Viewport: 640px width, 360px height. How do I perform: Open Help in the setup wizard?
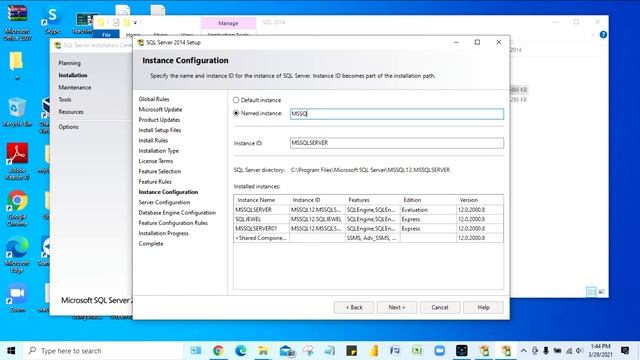(x=483, y=307)
